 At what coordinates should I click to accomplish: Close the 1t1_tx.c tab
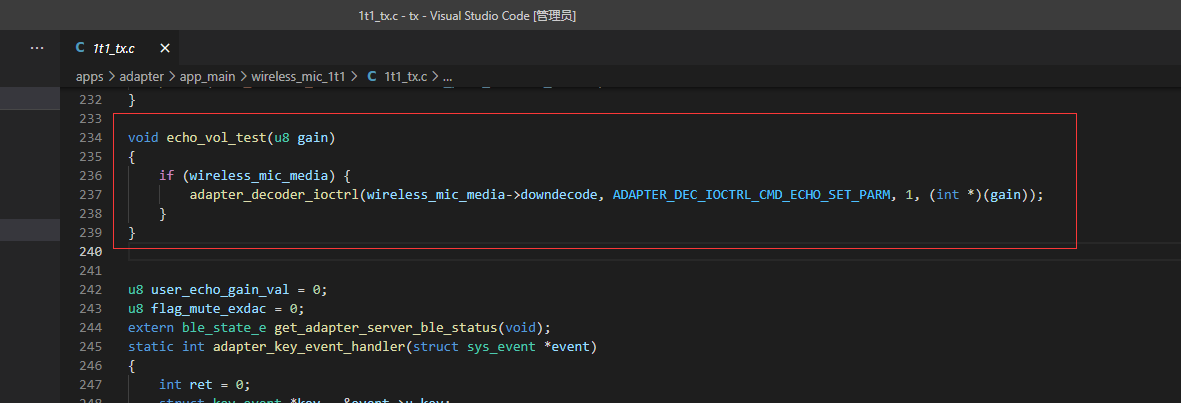coord(165,48)
